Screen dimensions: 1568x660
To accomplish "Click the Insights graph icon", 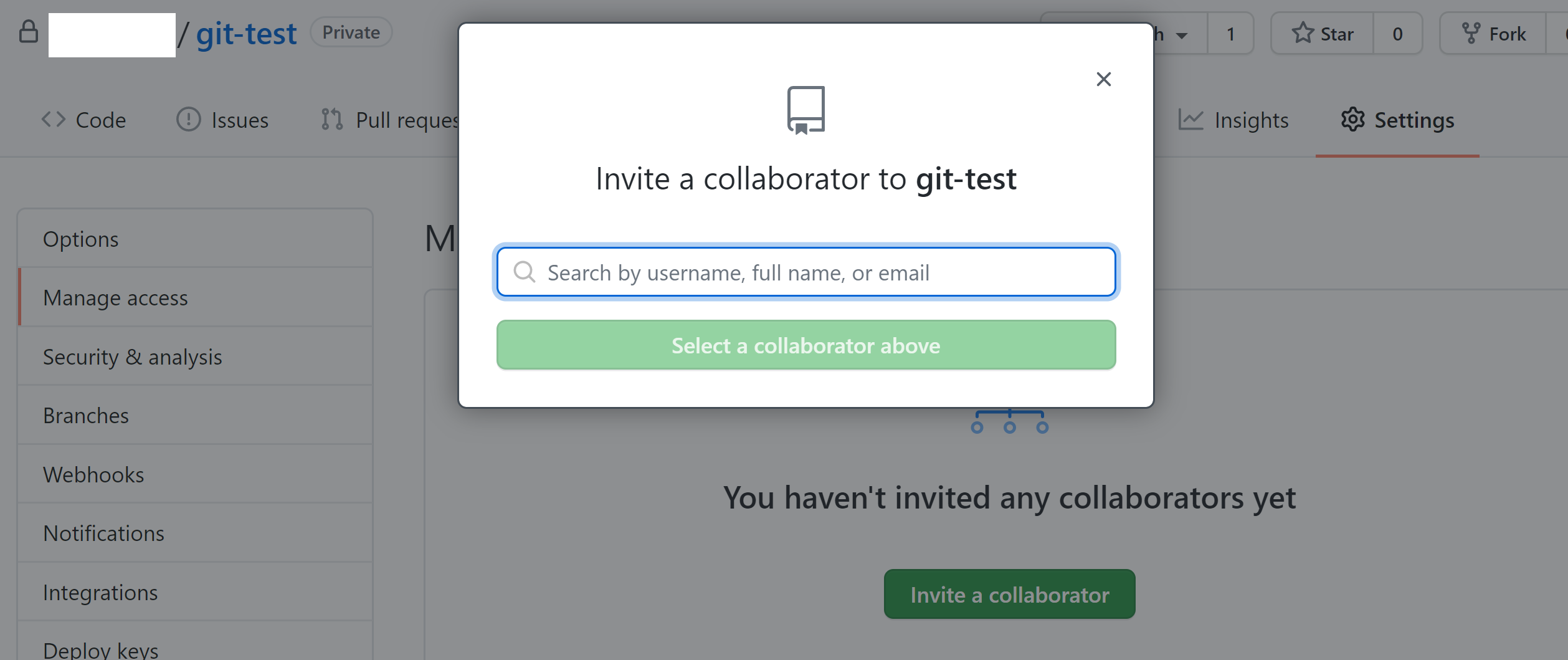I will (1190, 120).
